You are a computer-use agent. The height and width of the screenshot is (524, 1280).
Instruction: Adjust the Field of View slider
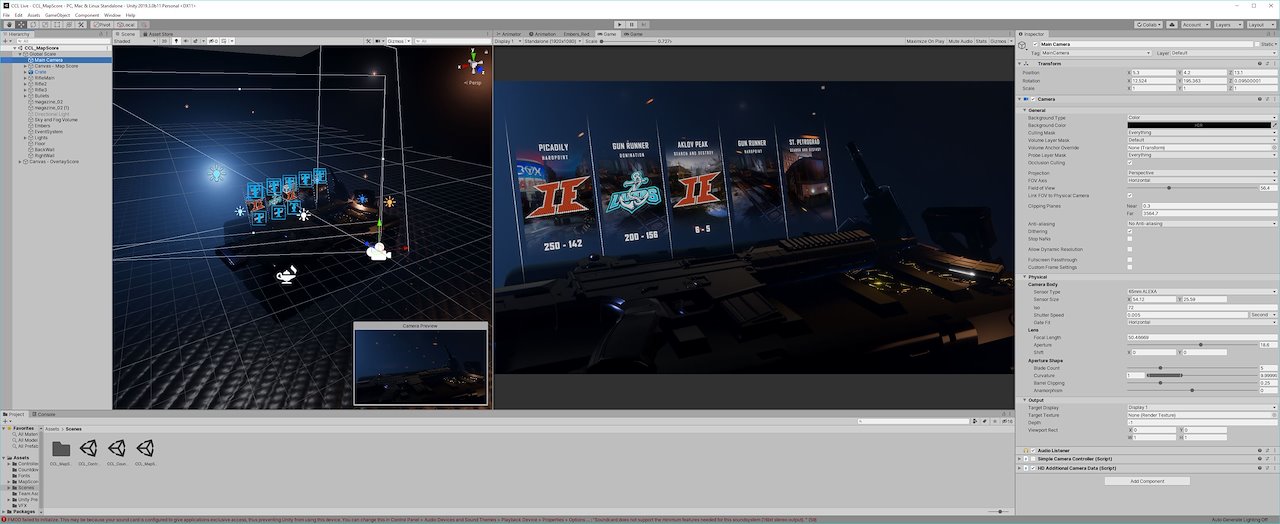coord(1191,188)
